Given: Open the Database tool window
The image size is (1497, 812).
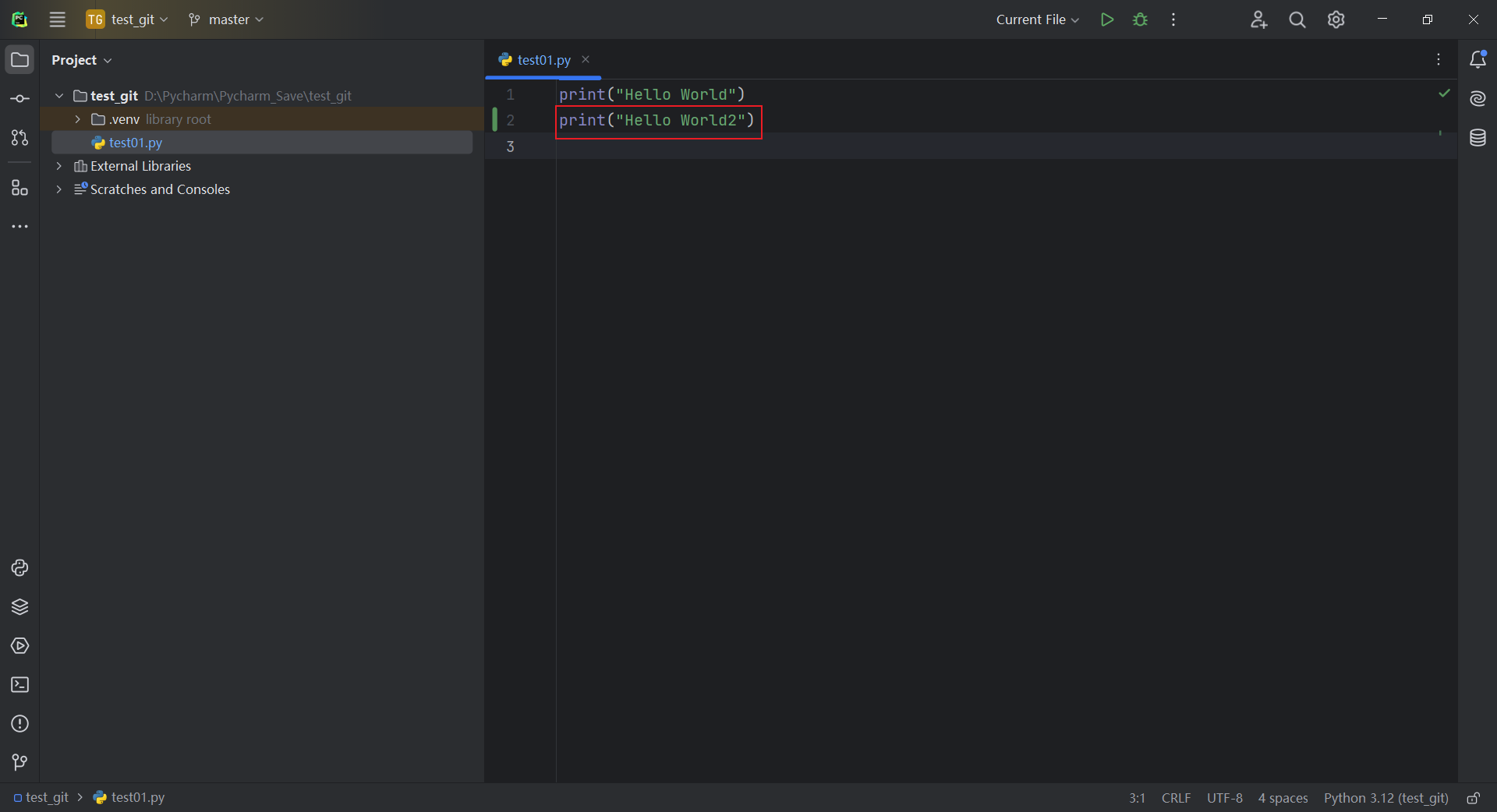Looking at the screenshot, I should [x=1478, y=138].
